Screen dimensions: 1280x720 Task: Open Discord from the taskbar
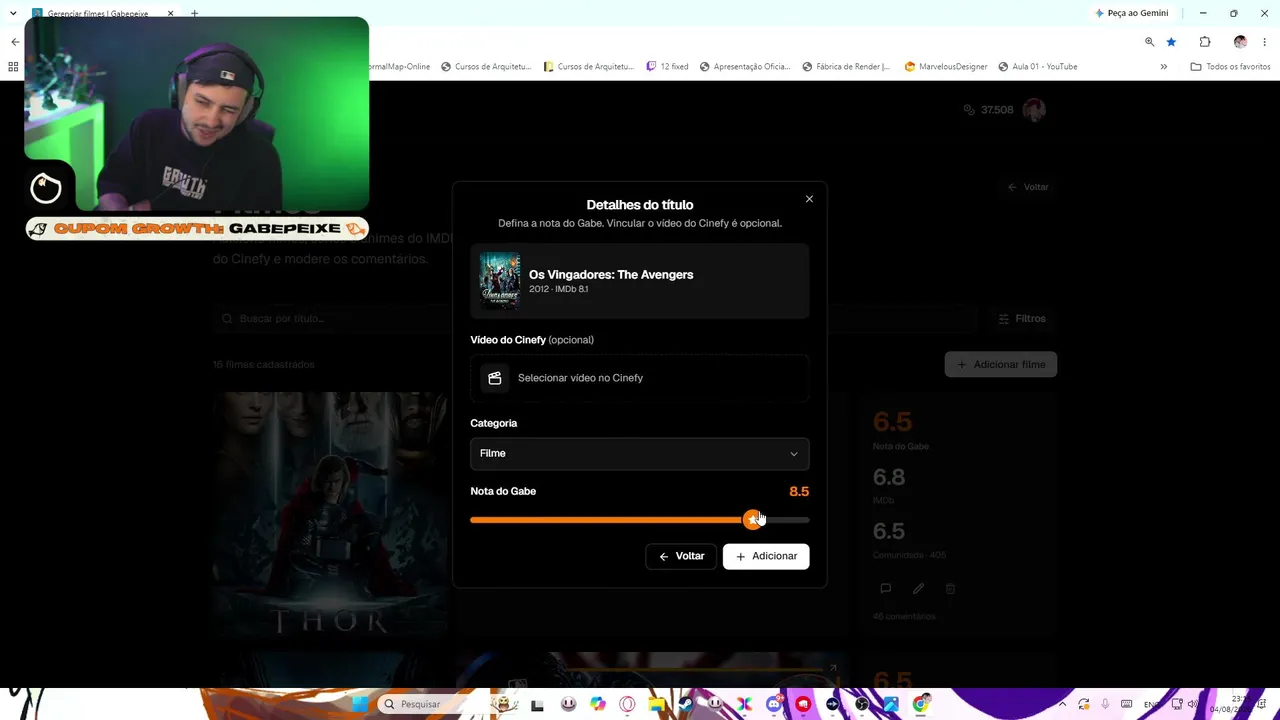coord(774,704)
